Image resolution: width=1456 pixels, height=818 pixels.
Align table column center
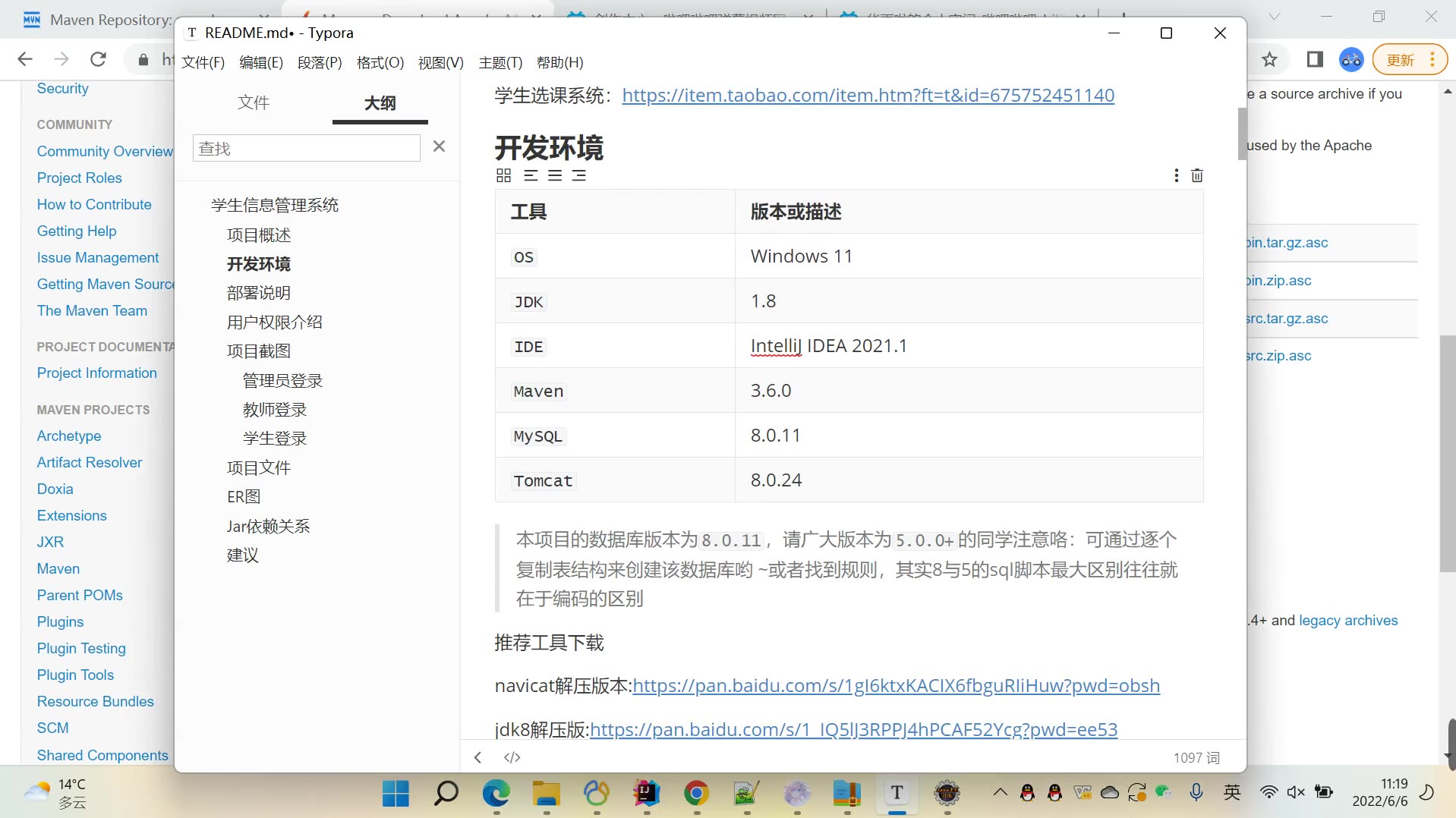coord(555,176)
